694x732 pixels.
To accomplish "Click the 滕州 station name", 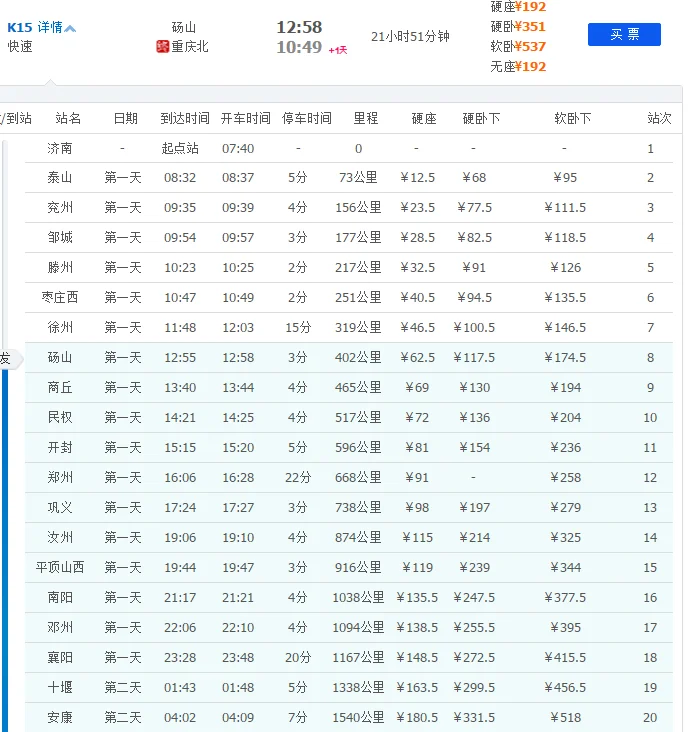I will point(60,267).
